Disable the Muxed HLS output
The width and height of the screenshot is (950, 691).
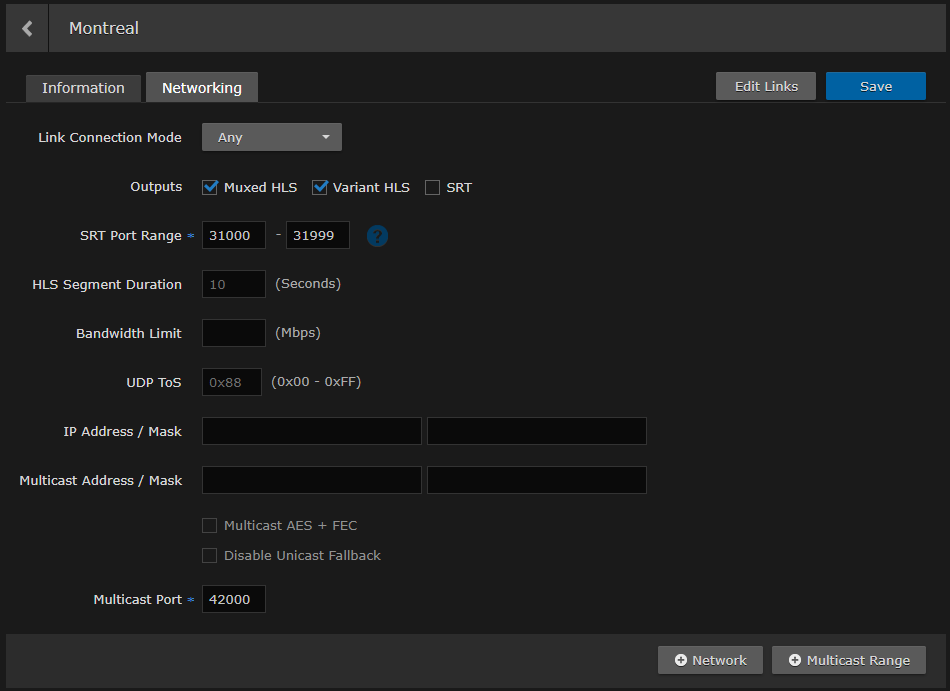pyautogui.click(x=209, y=187)
